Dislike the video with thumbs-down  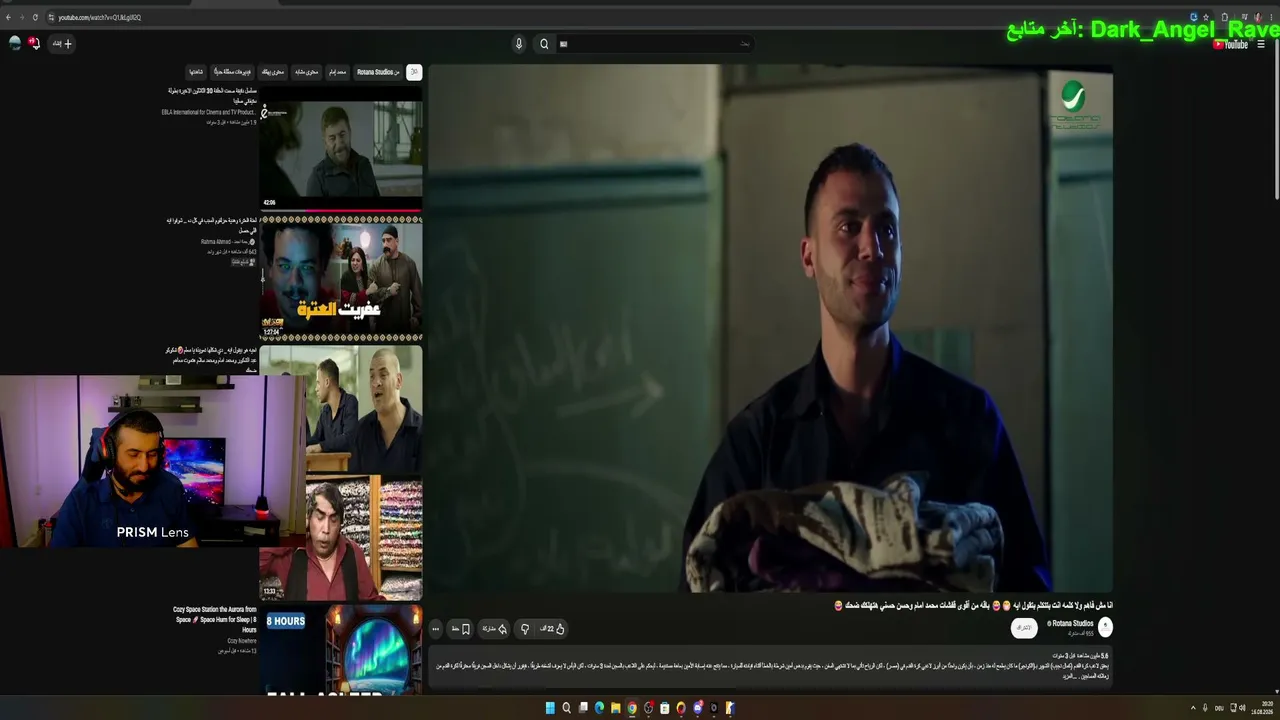(524, 629)
